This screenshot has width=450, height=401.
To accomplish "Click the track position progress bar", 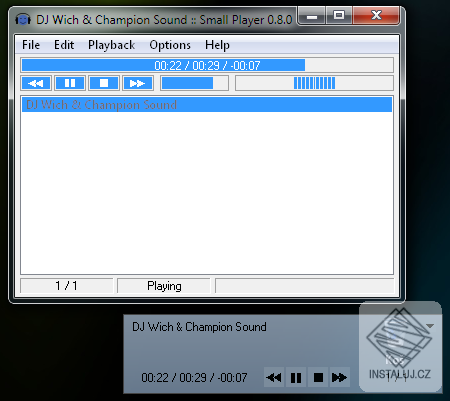I will 207,65.
